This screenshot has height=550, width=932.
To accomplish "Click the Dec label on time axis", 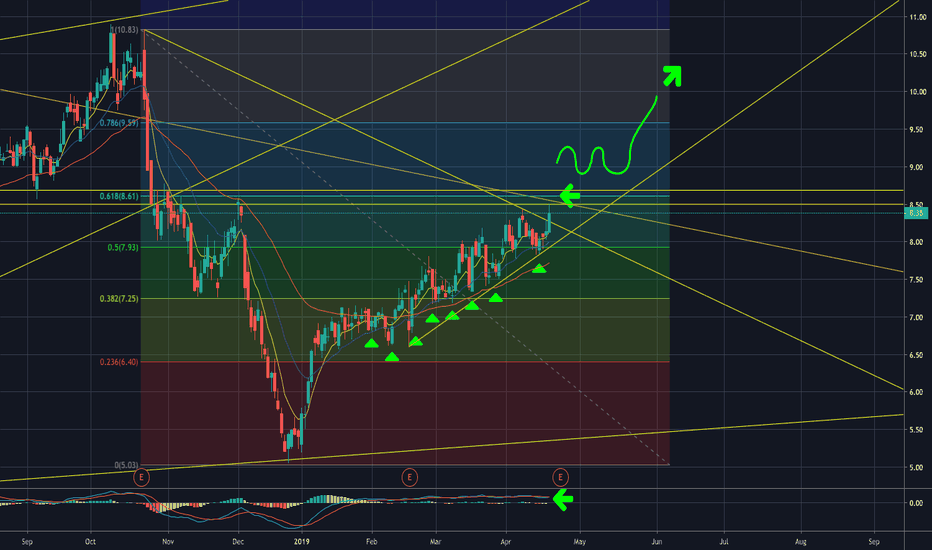I will 238,542.
